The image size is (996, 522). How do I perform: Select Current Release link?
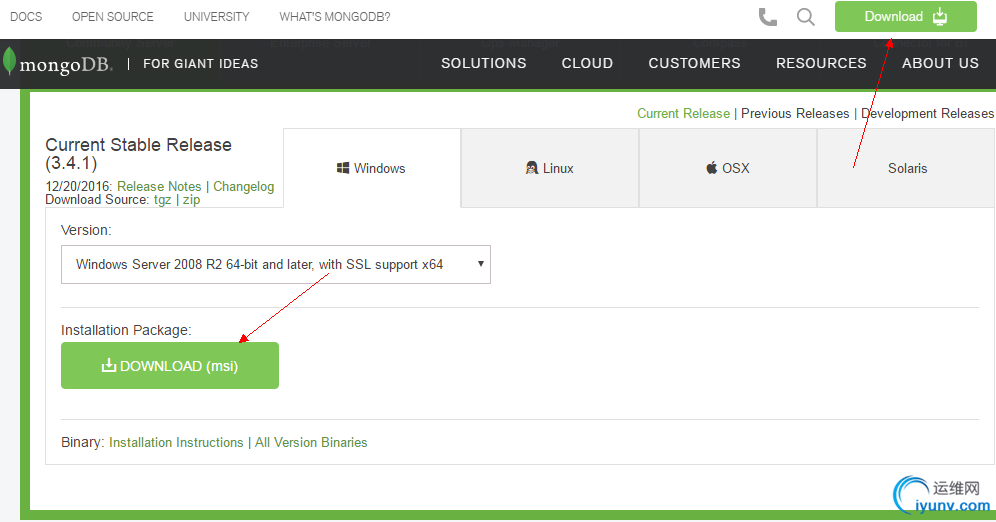[683, 113]
